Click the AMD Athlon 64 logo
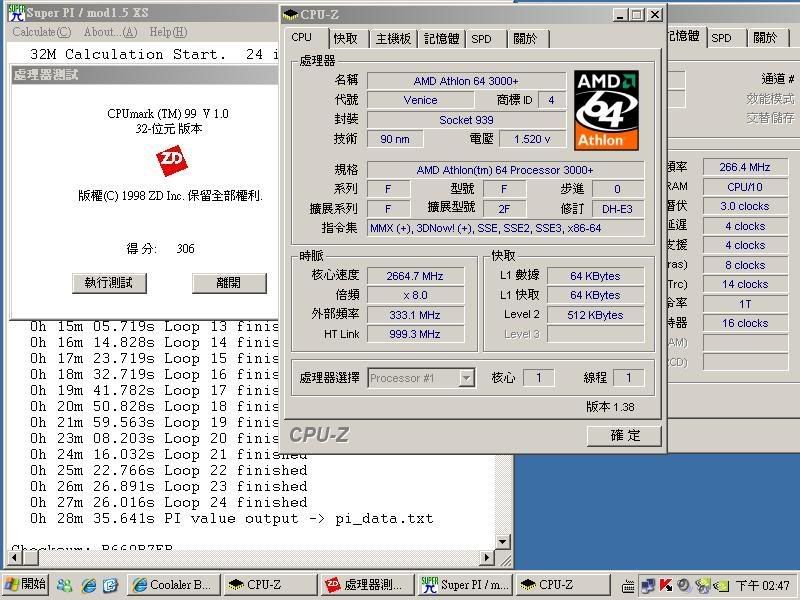 click(x=606, y=110)
